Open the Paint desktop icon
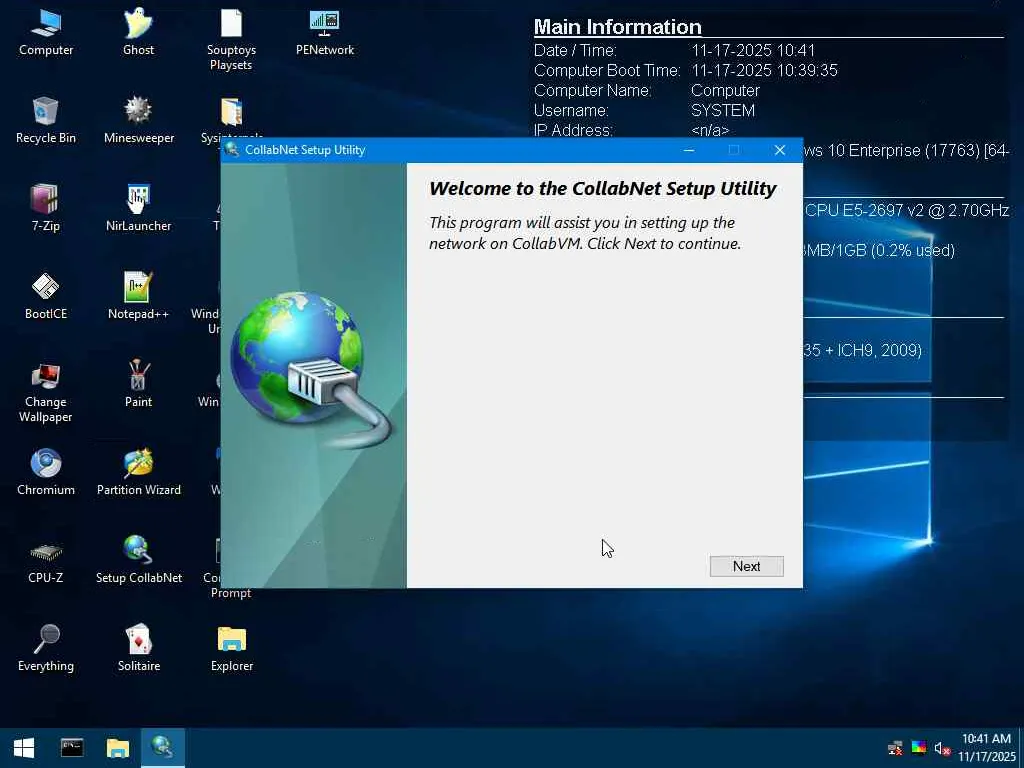Screen dimensions: 1024x768 (x=138, y=384)
